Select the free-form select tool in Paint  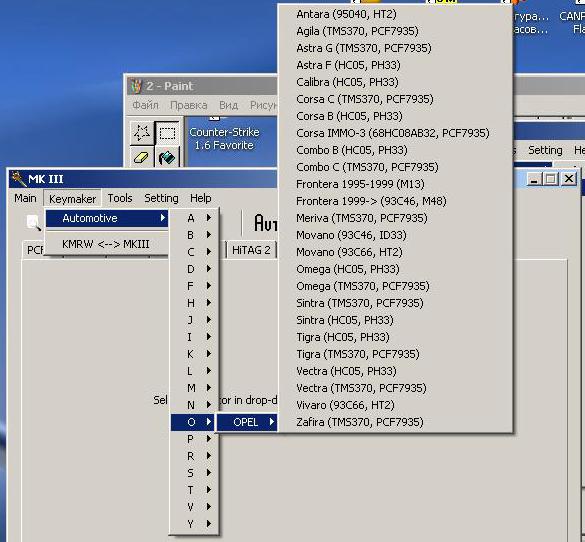pos(142,132)
